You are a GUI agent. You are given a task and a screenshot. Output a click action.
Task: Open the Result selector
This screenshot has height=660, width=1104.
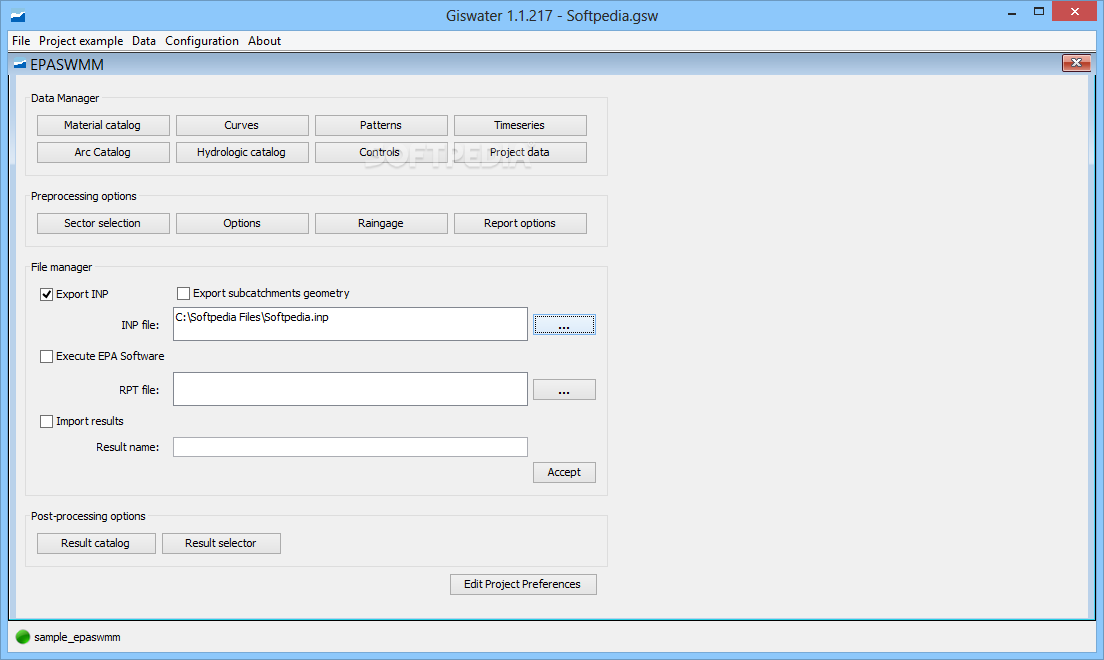point(221,543)
